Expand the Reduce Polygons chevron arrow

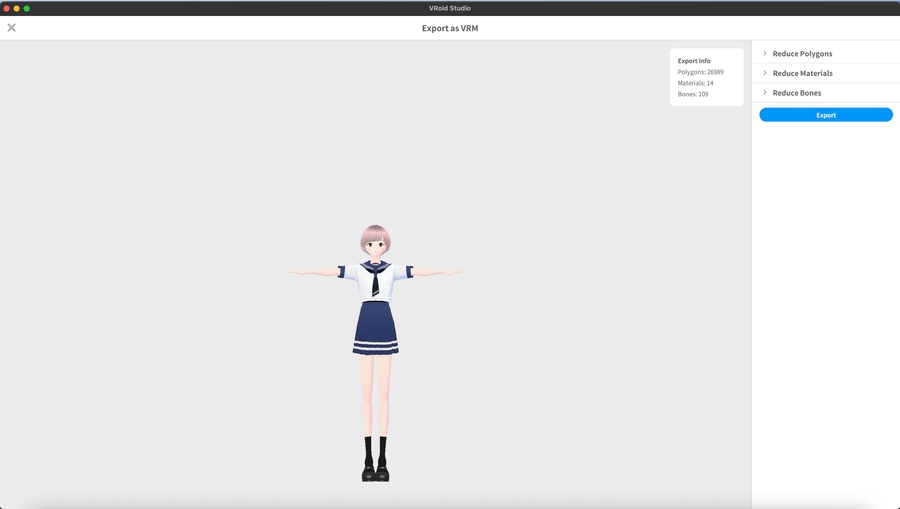click(765, 54)
